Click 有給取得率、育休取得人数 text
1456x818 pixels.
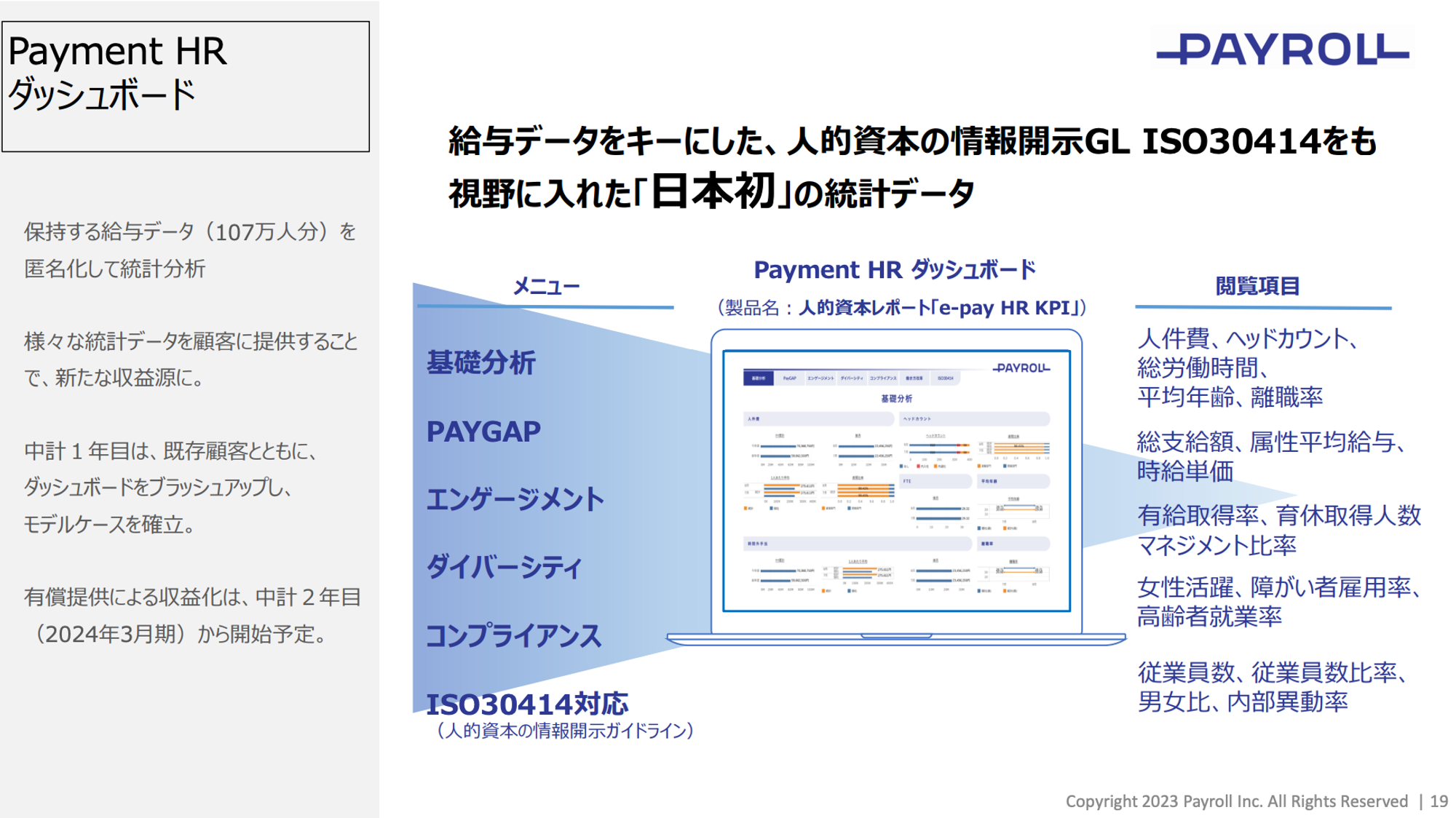[x=1279, y=515]
